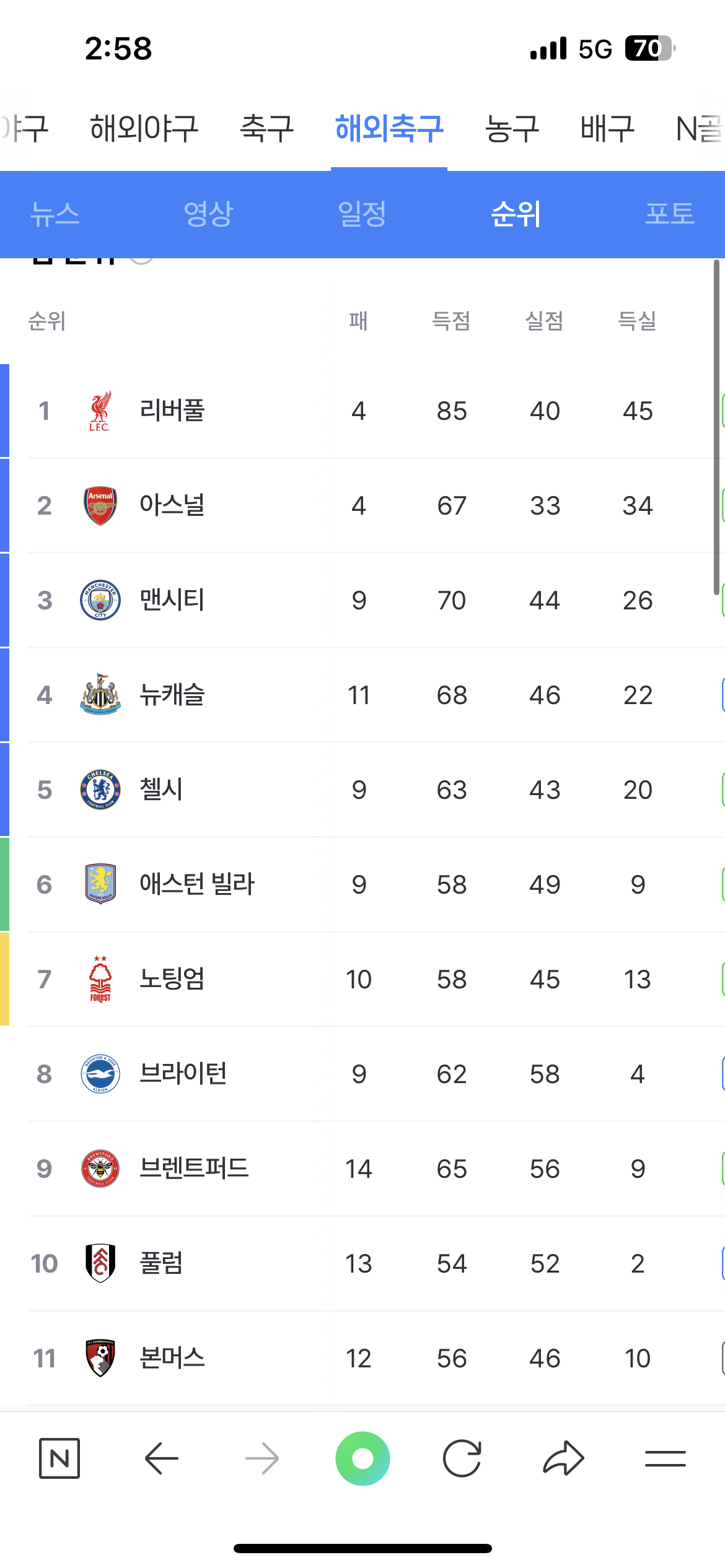Reload the page with the refresh icon
The height and width of the screenshot is (1568, 725).
coord(462,1458)
